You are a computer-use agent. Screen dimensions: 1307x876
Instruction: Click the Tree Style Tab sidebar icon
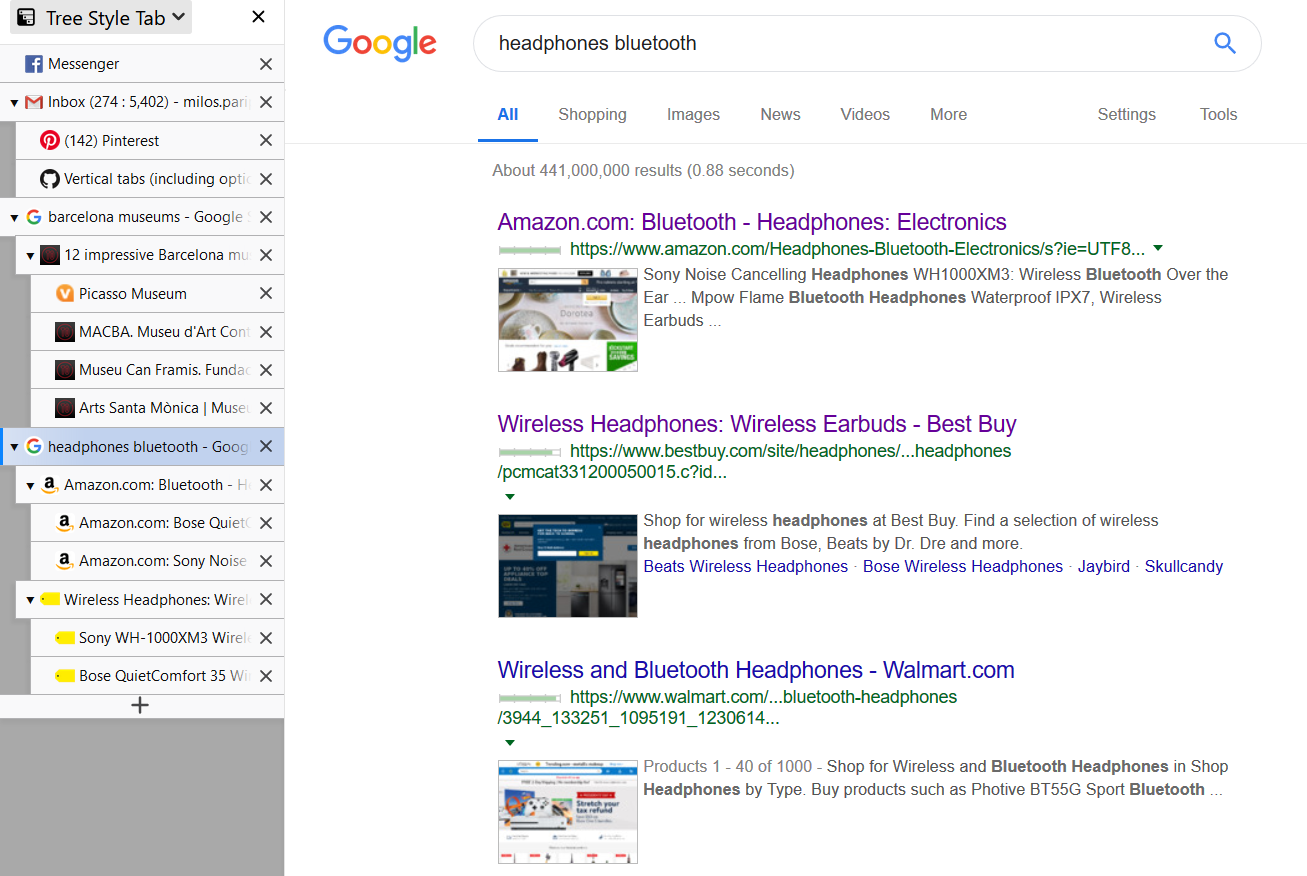[27, 17]
